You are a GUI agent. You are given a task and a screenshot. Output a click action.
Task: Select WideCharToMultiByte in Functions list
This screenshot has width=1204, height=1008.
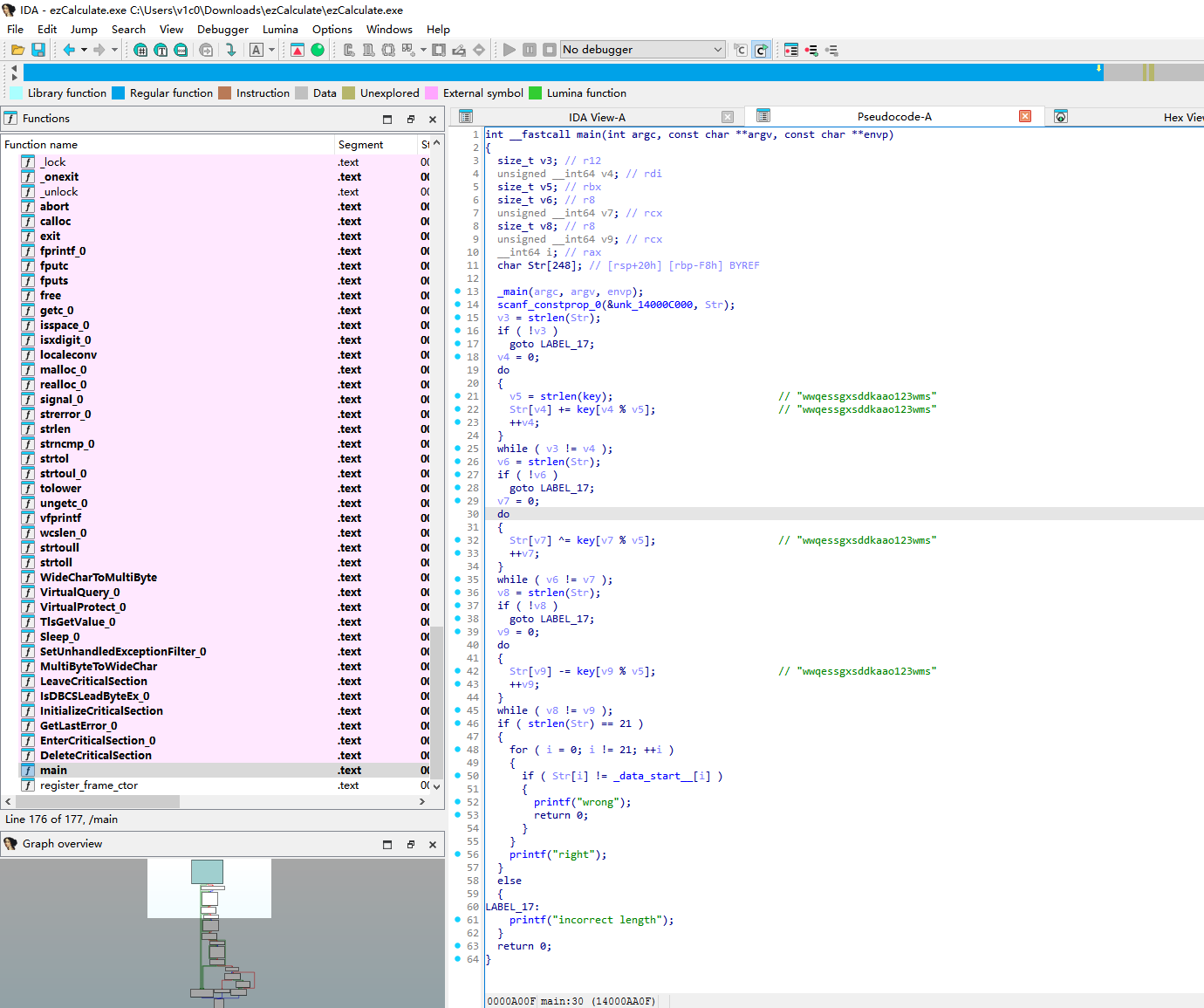(x=98, y=577)
